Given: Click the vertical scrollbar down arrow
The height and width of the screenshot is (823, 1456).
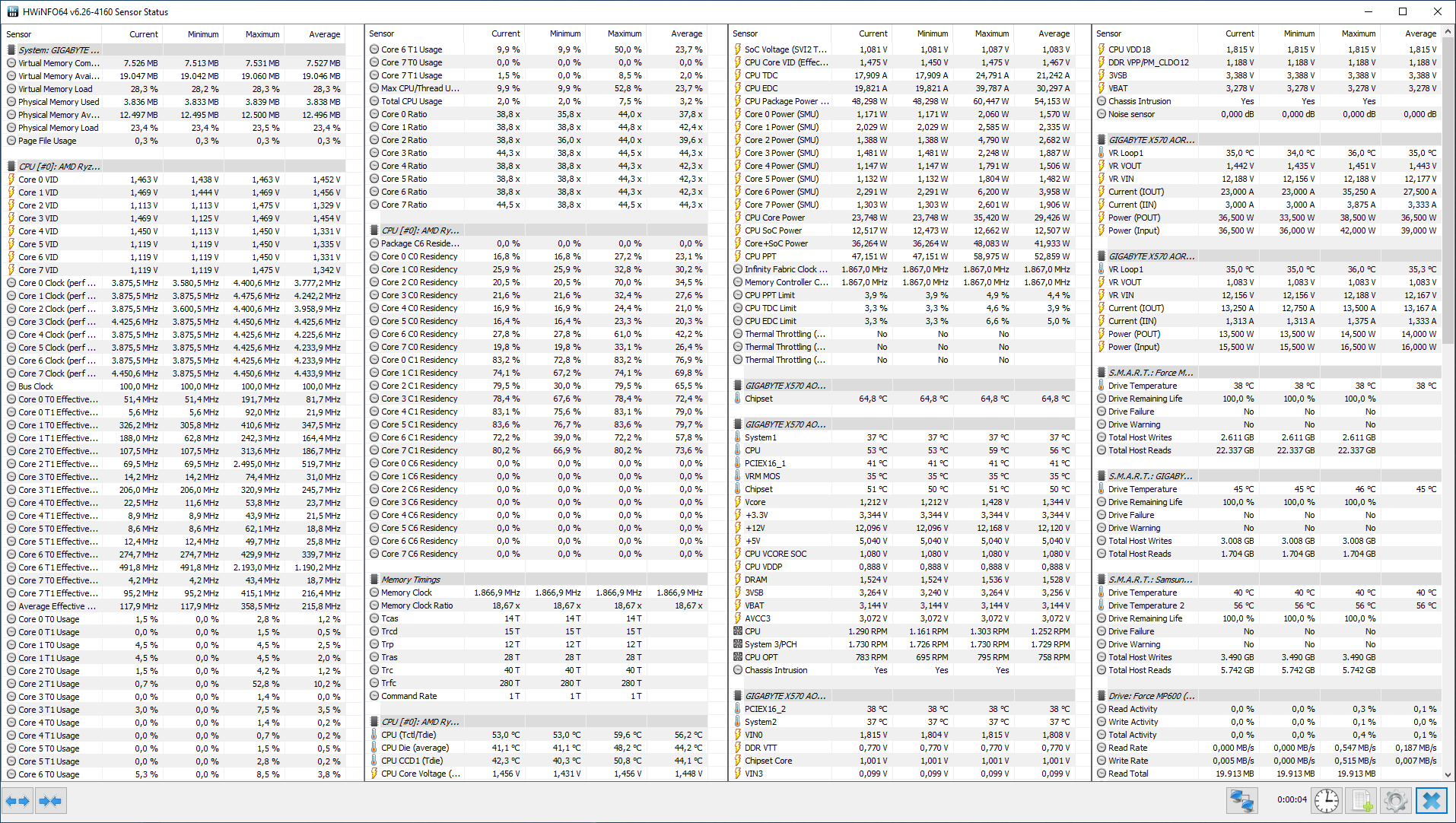Looking at the screenshot, I should pyautogui.click(x=1448, y=775).
